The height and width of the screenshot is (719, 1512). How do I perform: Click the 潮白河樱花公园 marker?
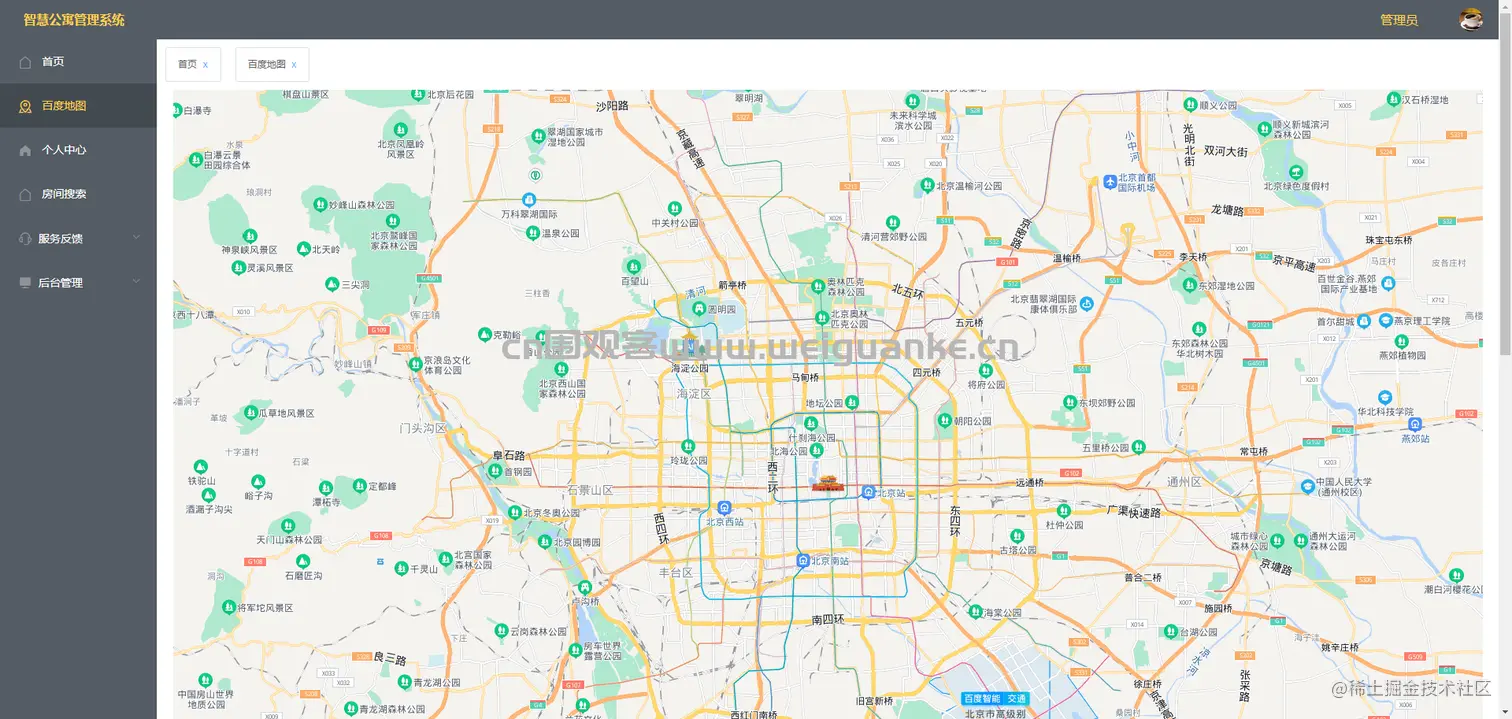point(1457,575)
